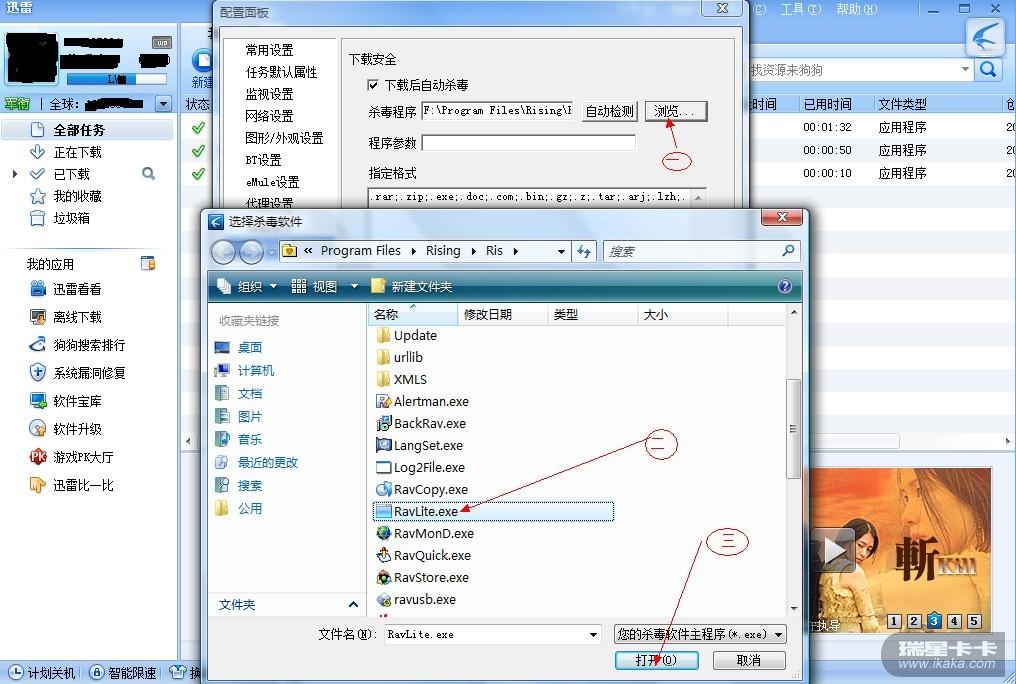Open 帮助(H) menu in Xunlei

pyautogui.click(x=857, y=9)
